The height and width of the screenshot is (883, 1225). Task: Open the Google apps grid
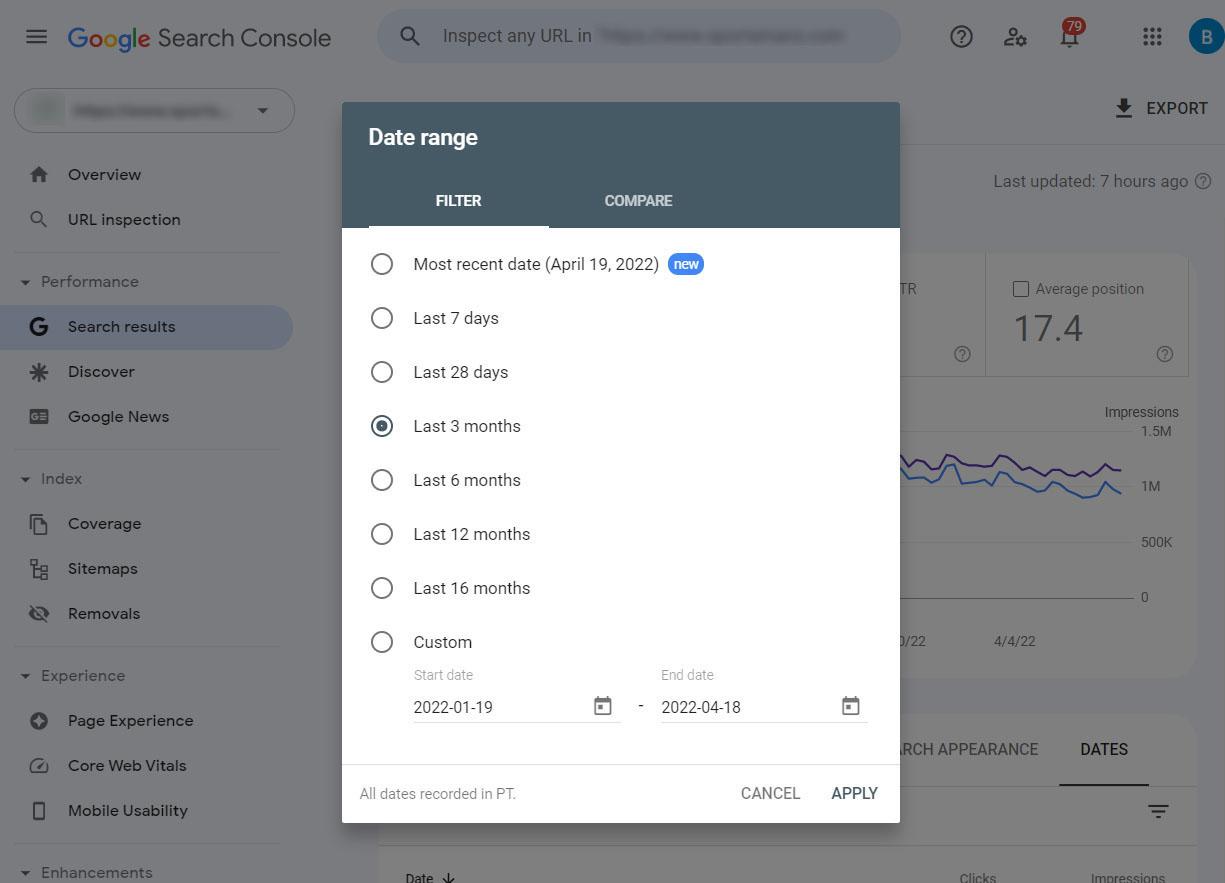(1152, 37)
